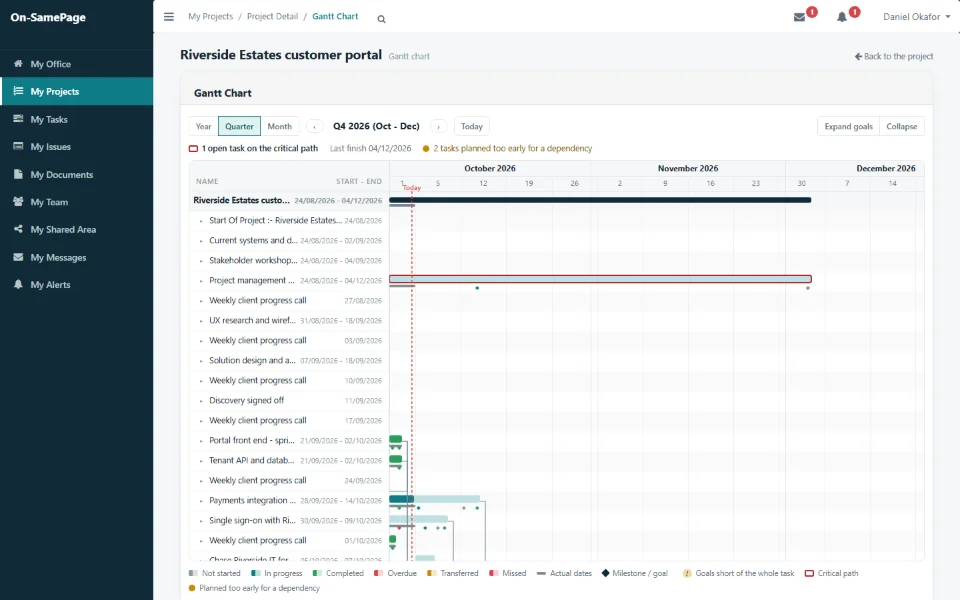Open My Tasks in sidebar
The image size is (960, 600).
point(77,119)
